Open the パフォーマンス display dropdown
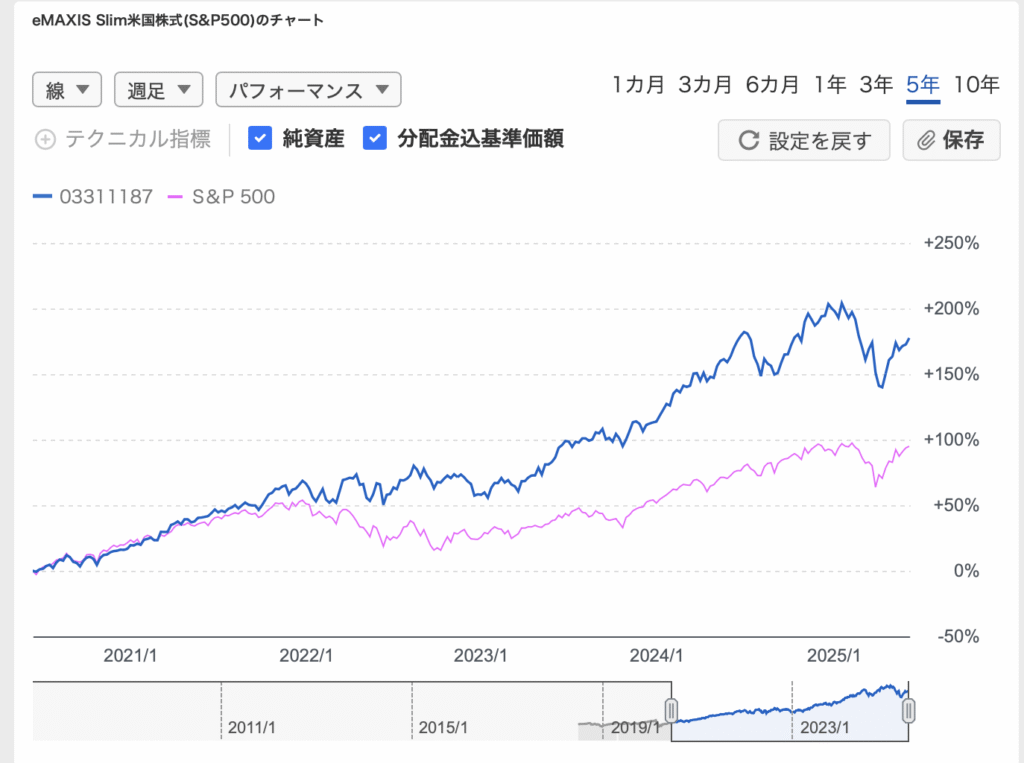1024x763 pixels. 308,89
